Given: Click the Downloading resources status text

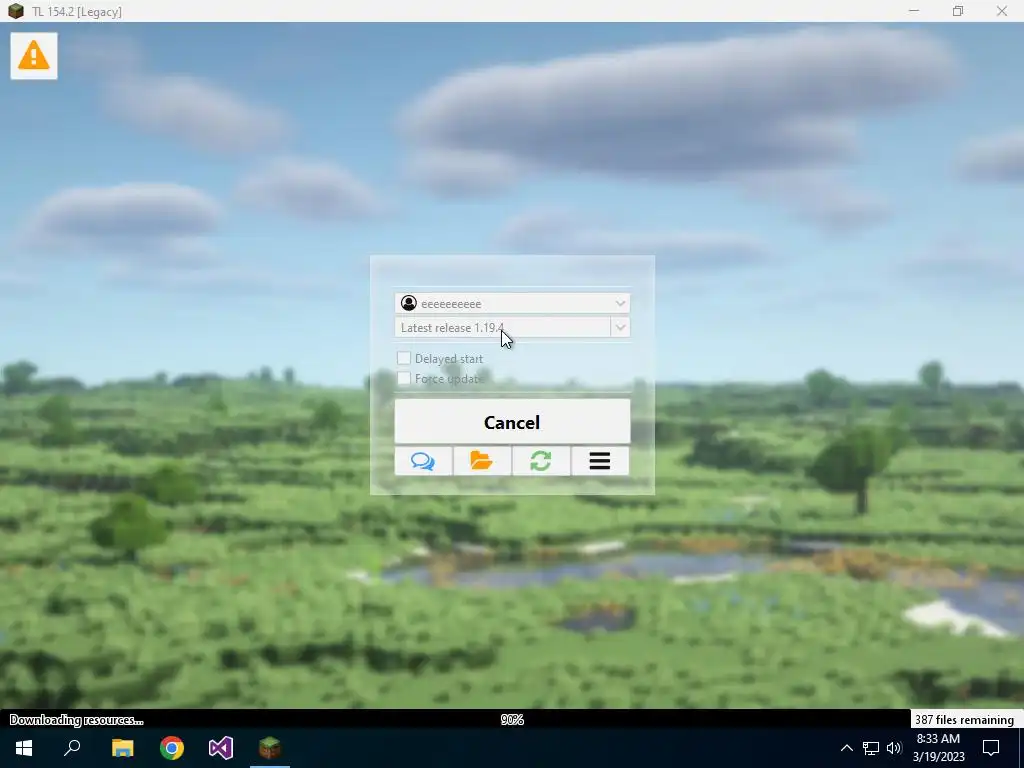Looking at the screenshot, I should pos(76,720).
